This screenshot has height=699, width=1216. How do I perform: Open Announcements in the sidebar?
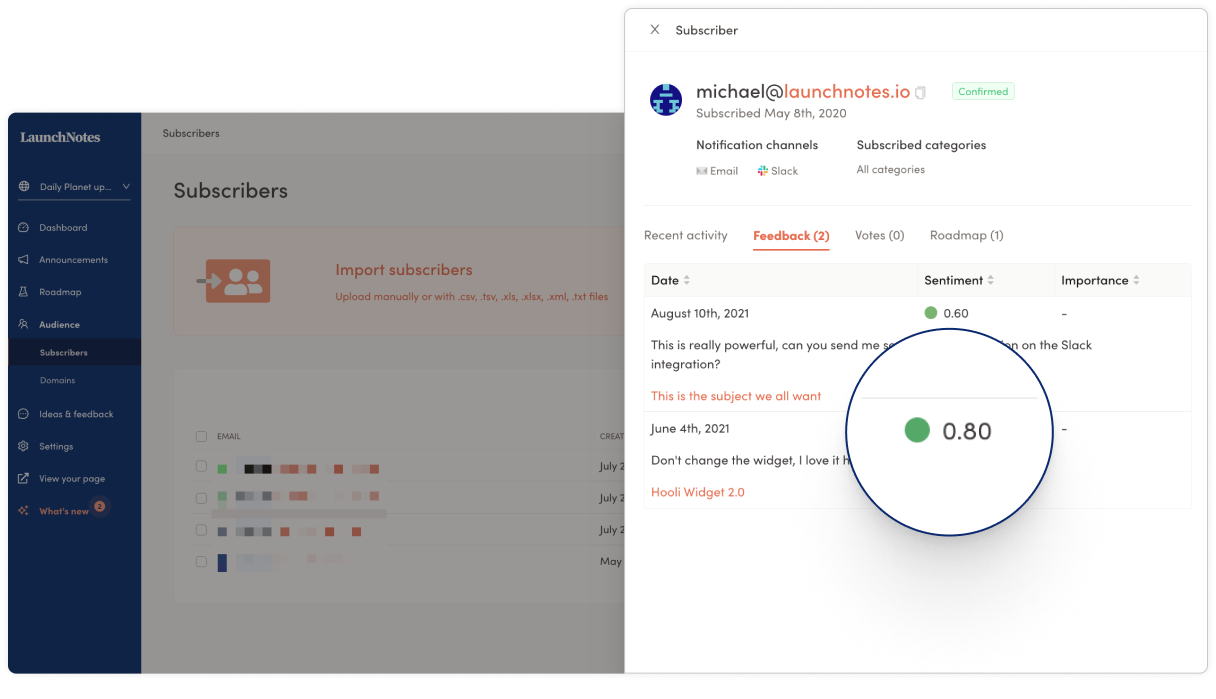(74, 260)
